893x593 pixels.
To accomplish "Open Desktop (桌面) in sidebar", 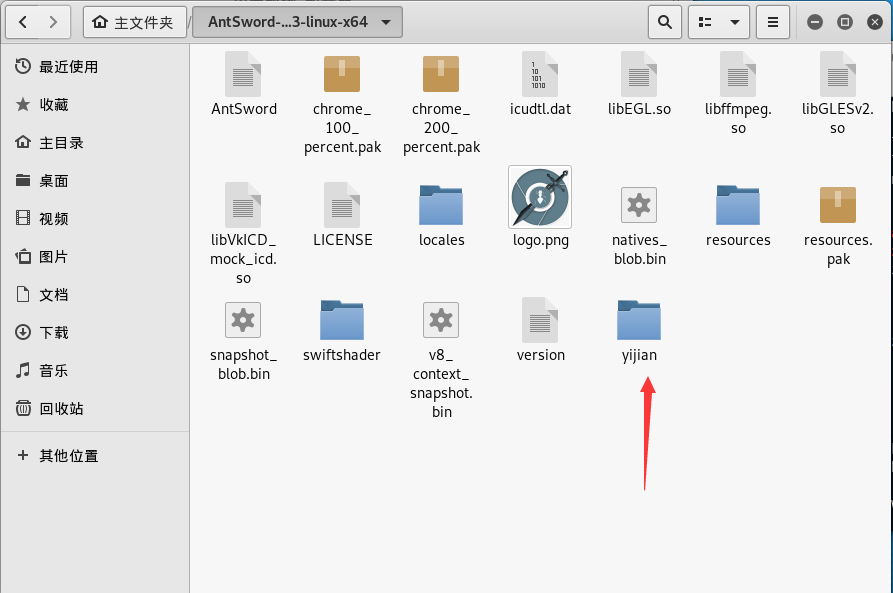I will tap(95, 181).
